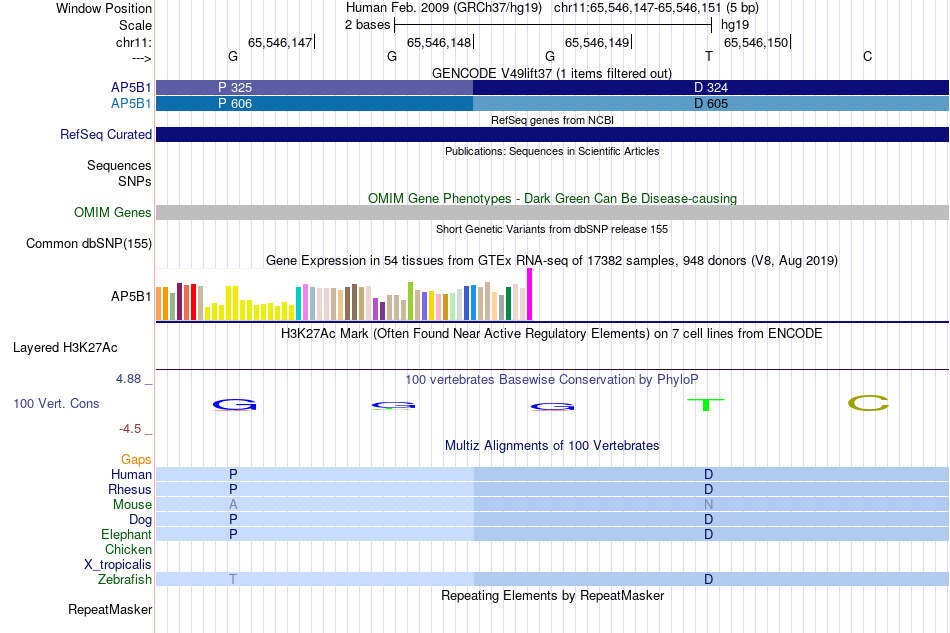Click the Publications Sequences in Scientific Articles title
950x633 pixels.
(x=552, y=151)
